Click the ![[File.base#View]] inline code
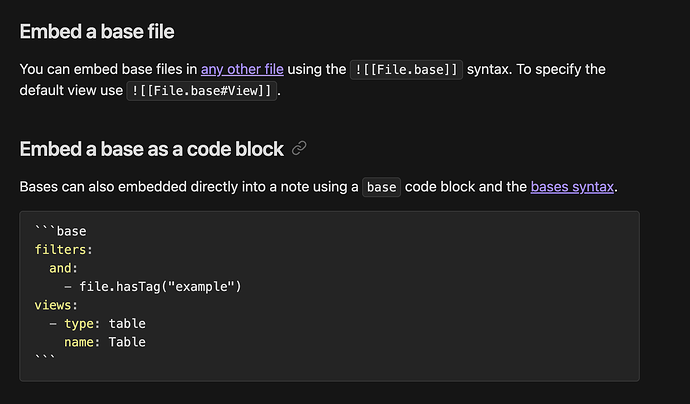The image size is (690, 404). point(202,91)
